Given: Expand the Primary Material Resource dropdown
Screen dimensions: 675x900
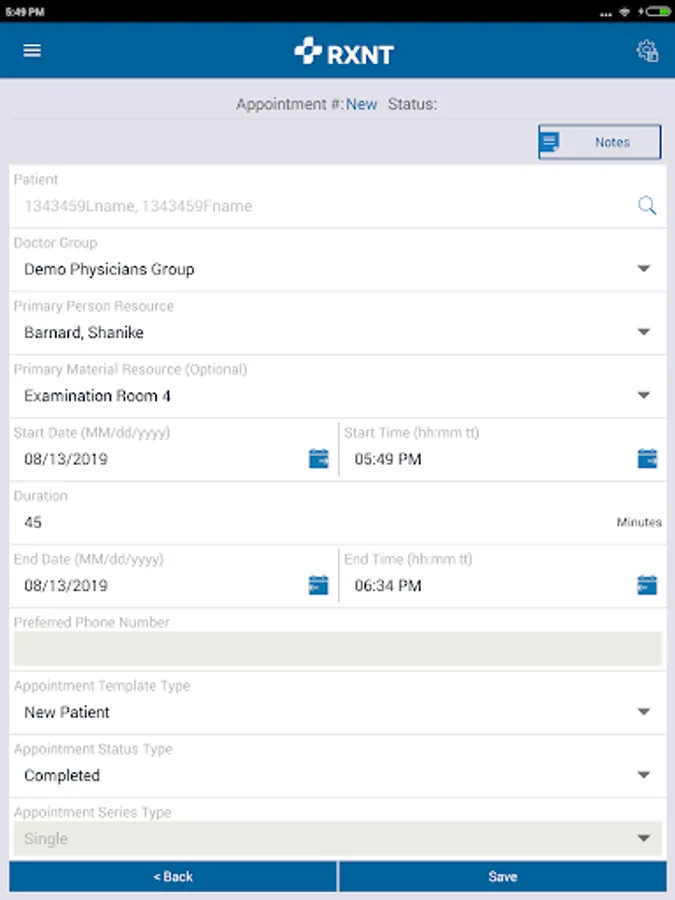Looking at the screenshot, I should [644, 396].
